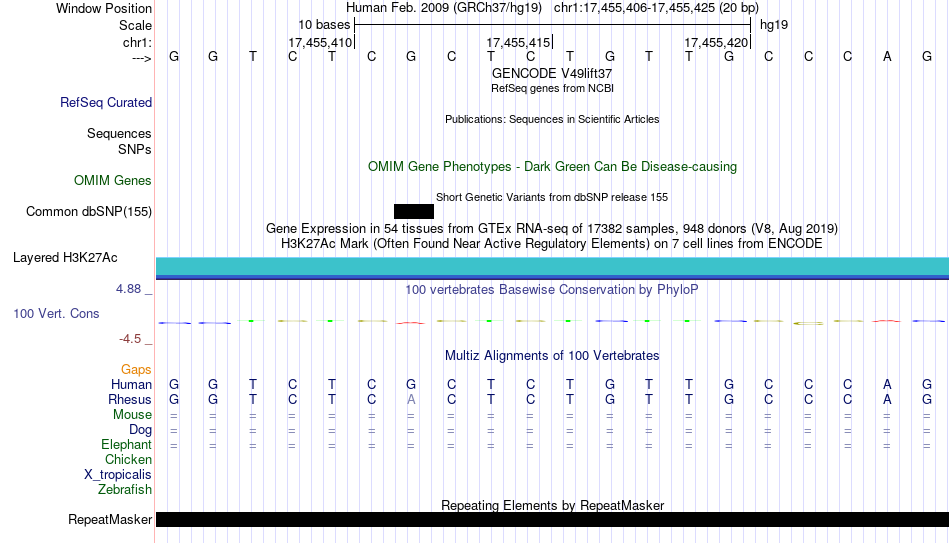
Task: Click the mismatched 'A' base in Rhesus row
Action: pyautogui.click(x=411, y=400)
